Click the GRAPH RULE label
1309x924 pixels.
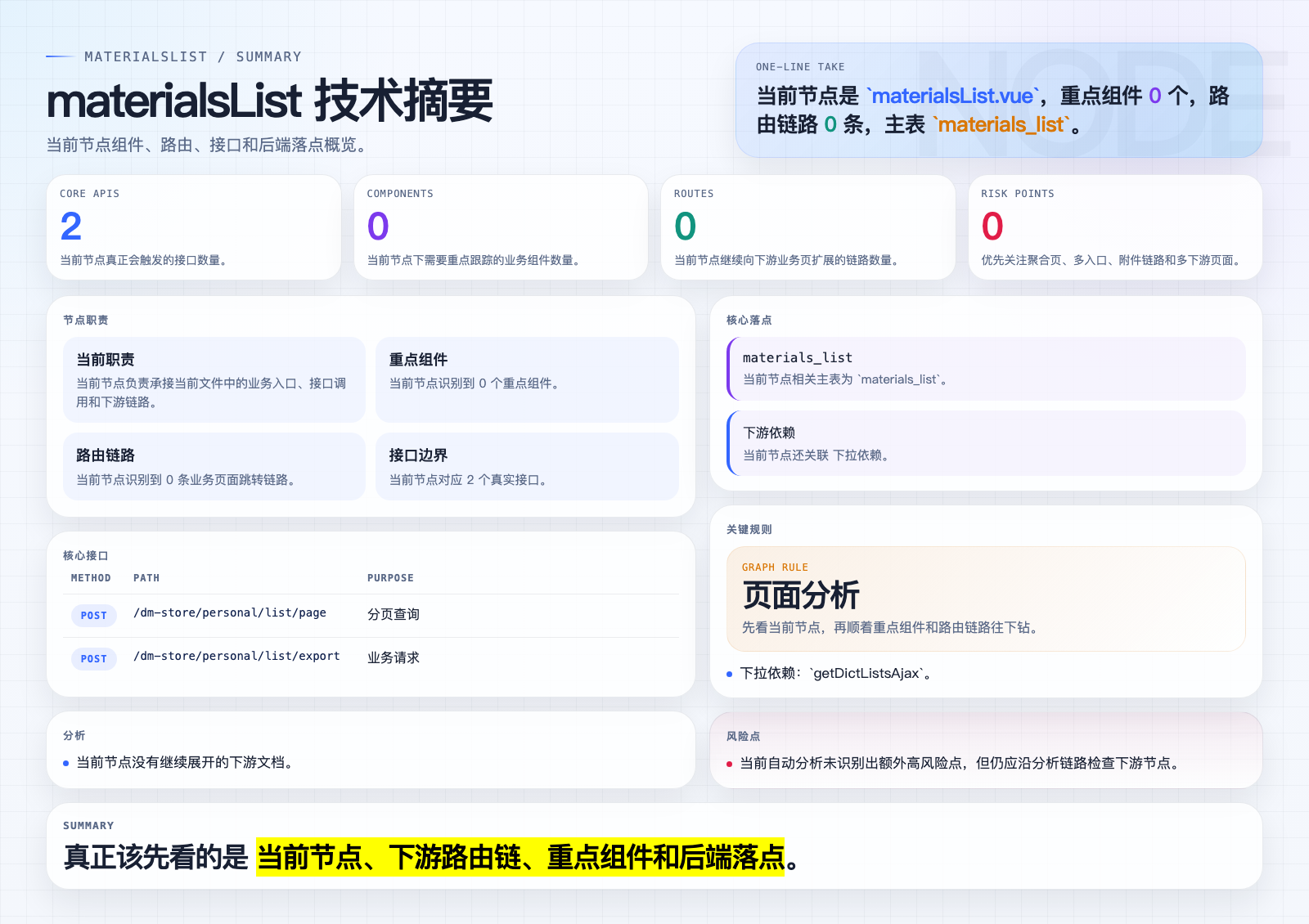pyautogui.click(x=775, y=567)
